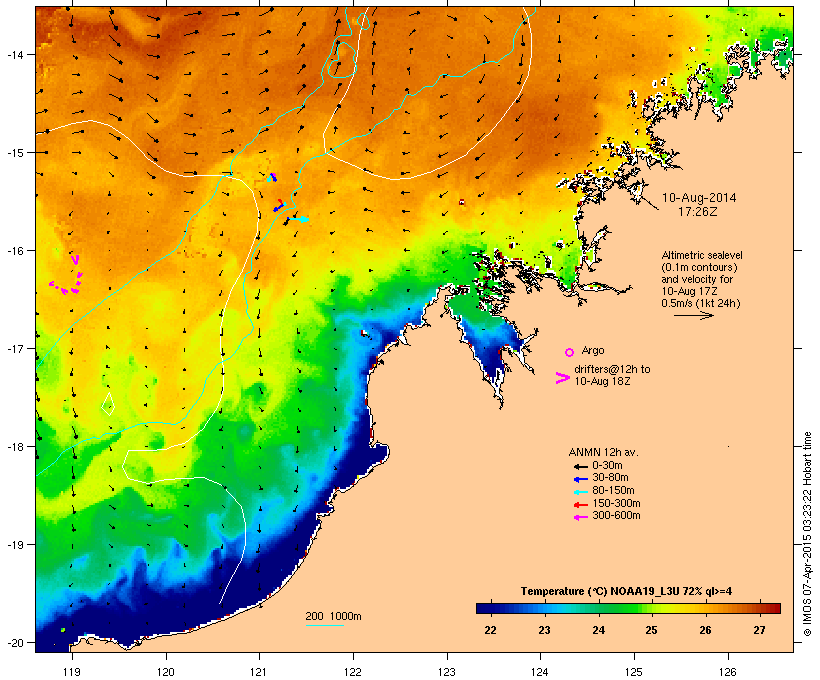Click longitude label 119
820x680 pixels.
pyautogui.click(x=72, y=672)
